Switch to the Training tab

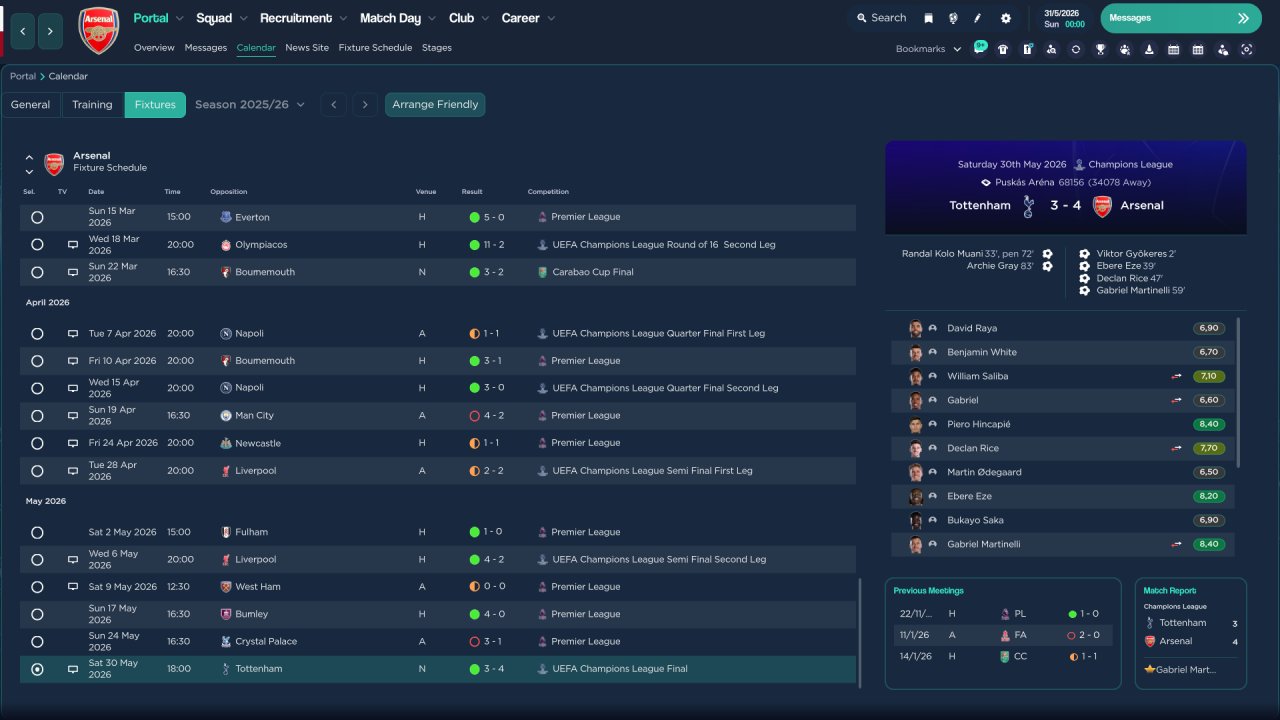coord(92,105)
